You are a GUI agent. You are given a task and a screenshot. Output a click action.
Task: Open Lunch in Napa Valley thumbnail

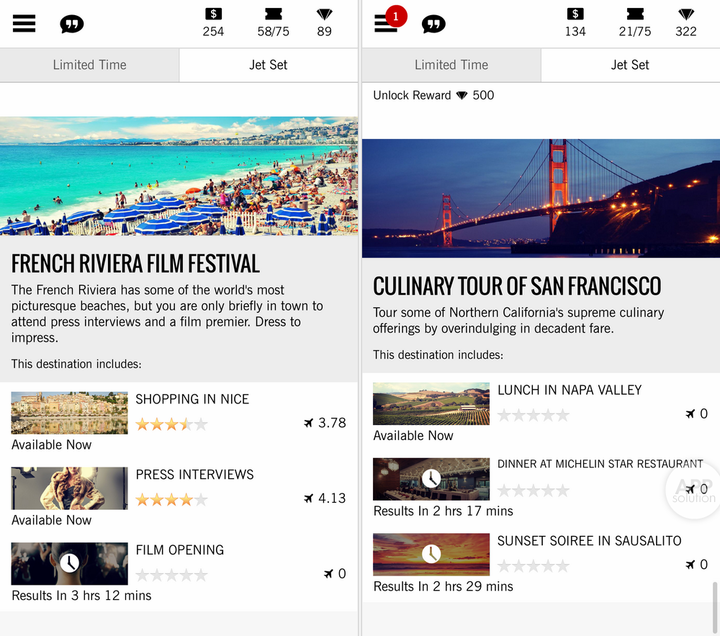tap(431, 404)
